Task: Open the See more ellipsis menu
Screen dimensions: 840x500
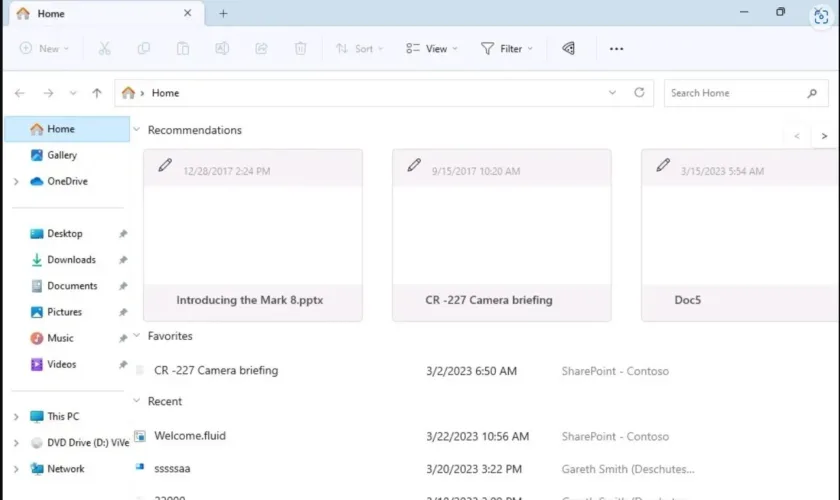Action: [617, 49]
